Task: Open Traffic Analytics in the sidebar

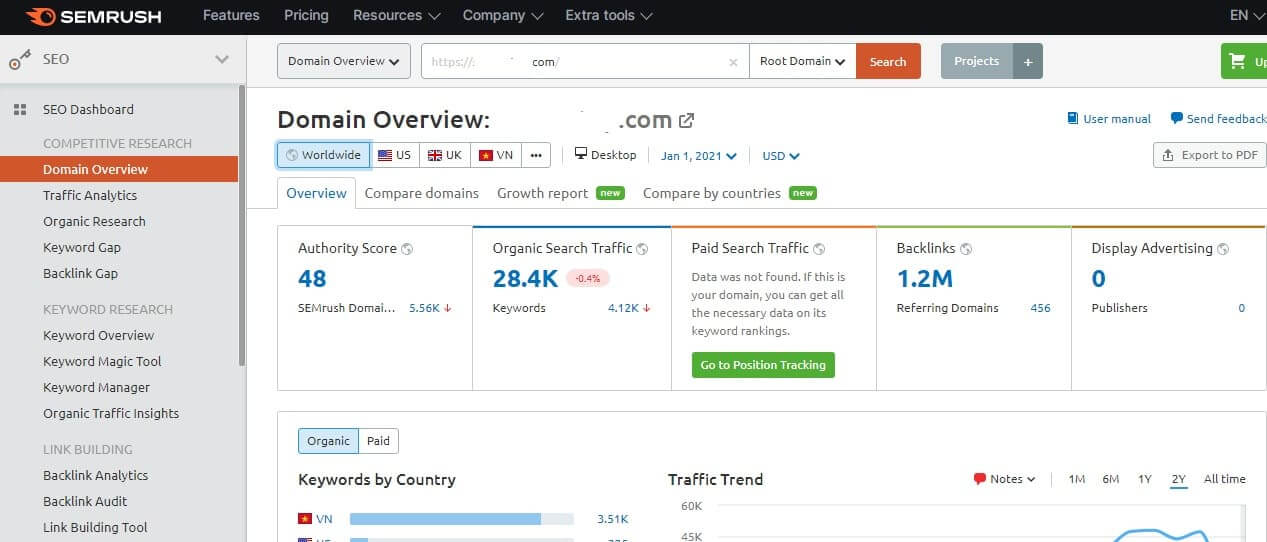Action: pos(90,196)
